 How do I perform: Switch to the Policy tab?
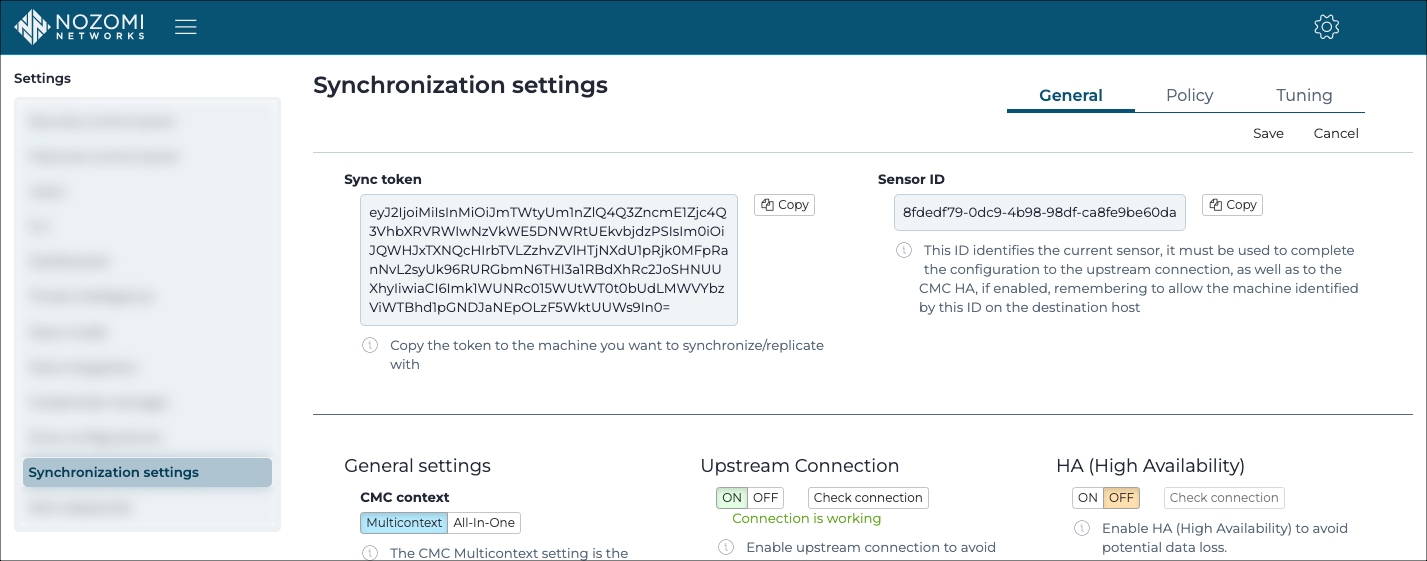(x=1189, y=96)
